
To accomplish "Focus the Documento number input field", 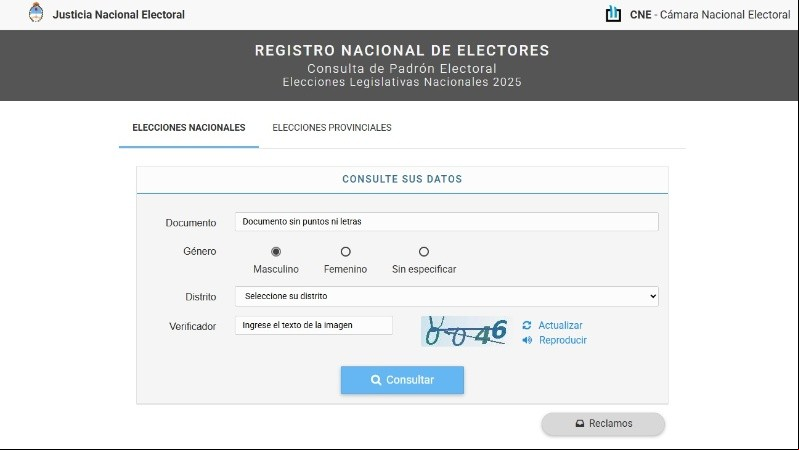I will (446, 222).
